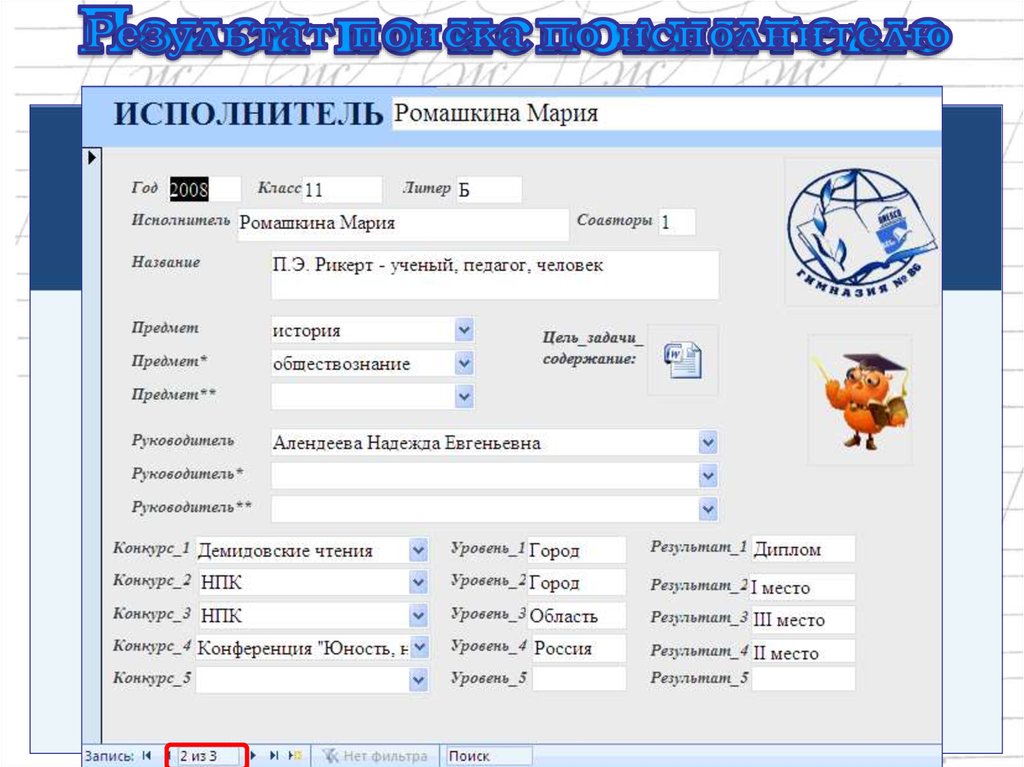The height and width of the screenshot is (767, 1024).
Task: Click 'Результат_3' field showing III место
Action: [803, 619]
